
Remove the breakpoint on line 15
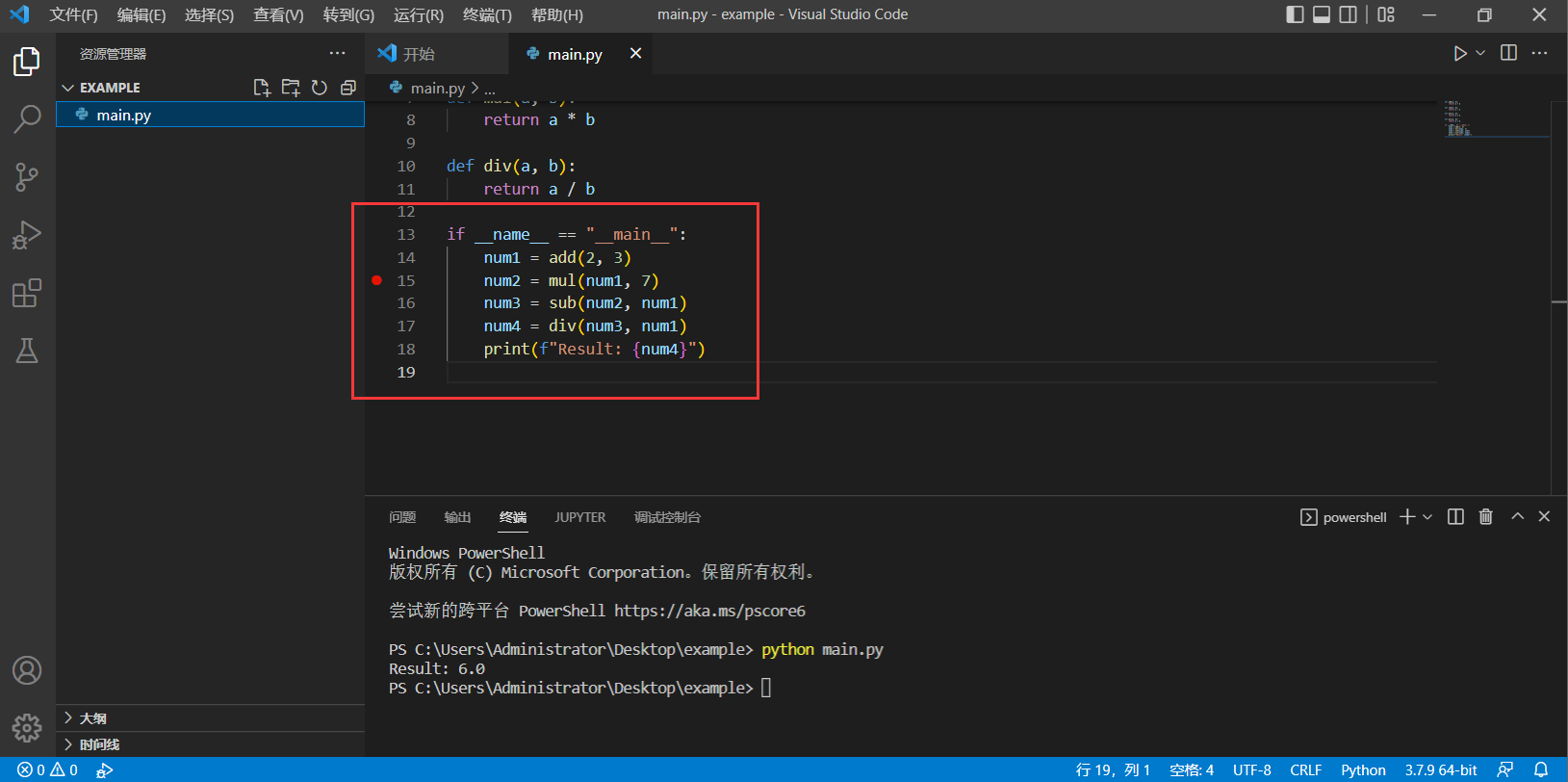pos(377,280)
